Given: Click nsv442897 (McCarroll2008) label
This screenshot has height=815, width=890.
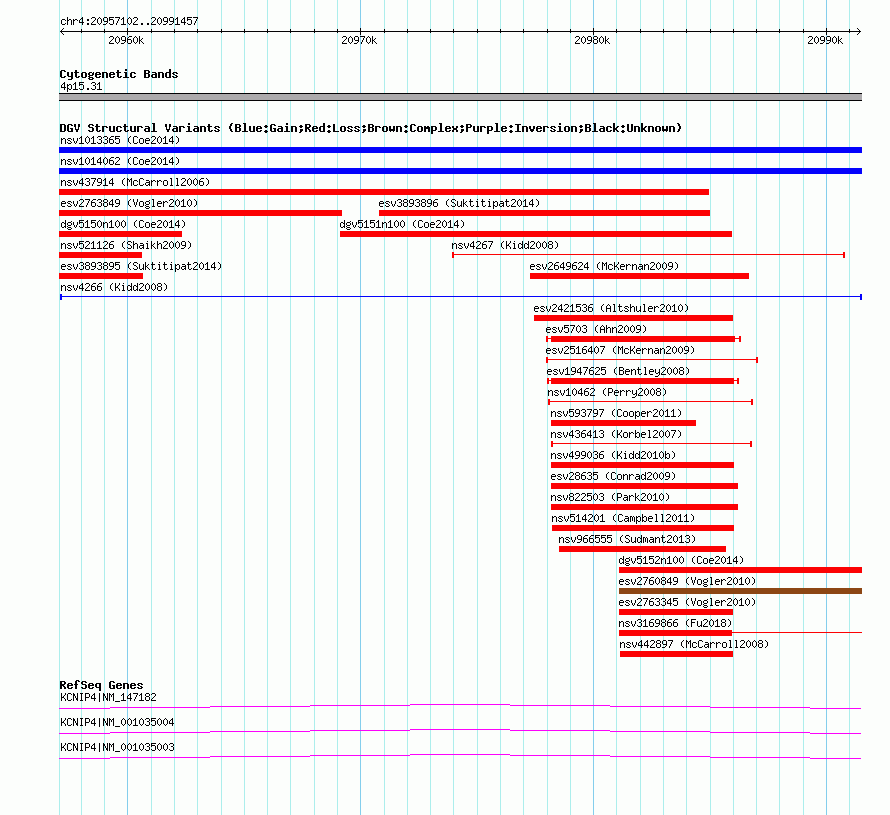Looking at the screenshot, I should [694, 644].
